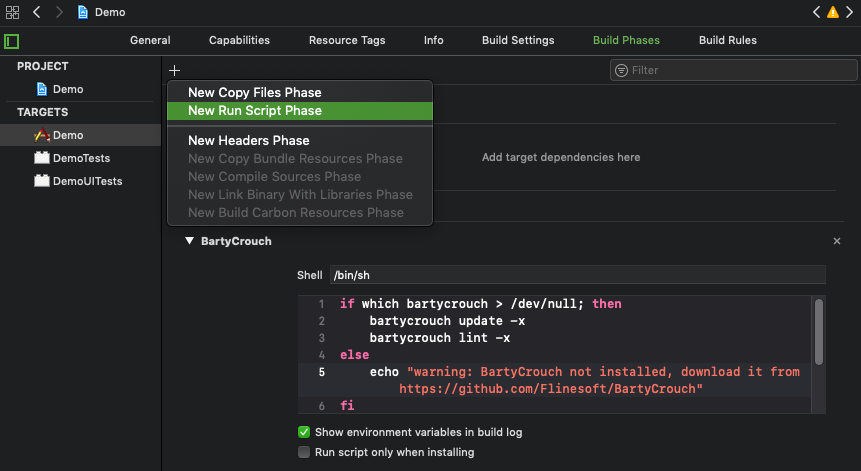
Task: Choose New Run Script Phase
Action: click(255, 111)
